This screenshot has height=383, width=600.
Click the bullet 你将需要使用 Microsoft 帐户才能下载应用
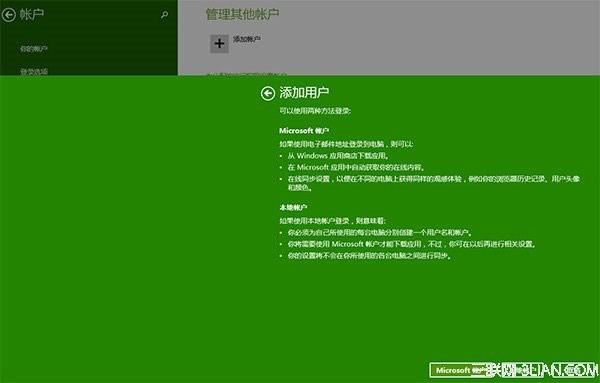pos(411,244)
